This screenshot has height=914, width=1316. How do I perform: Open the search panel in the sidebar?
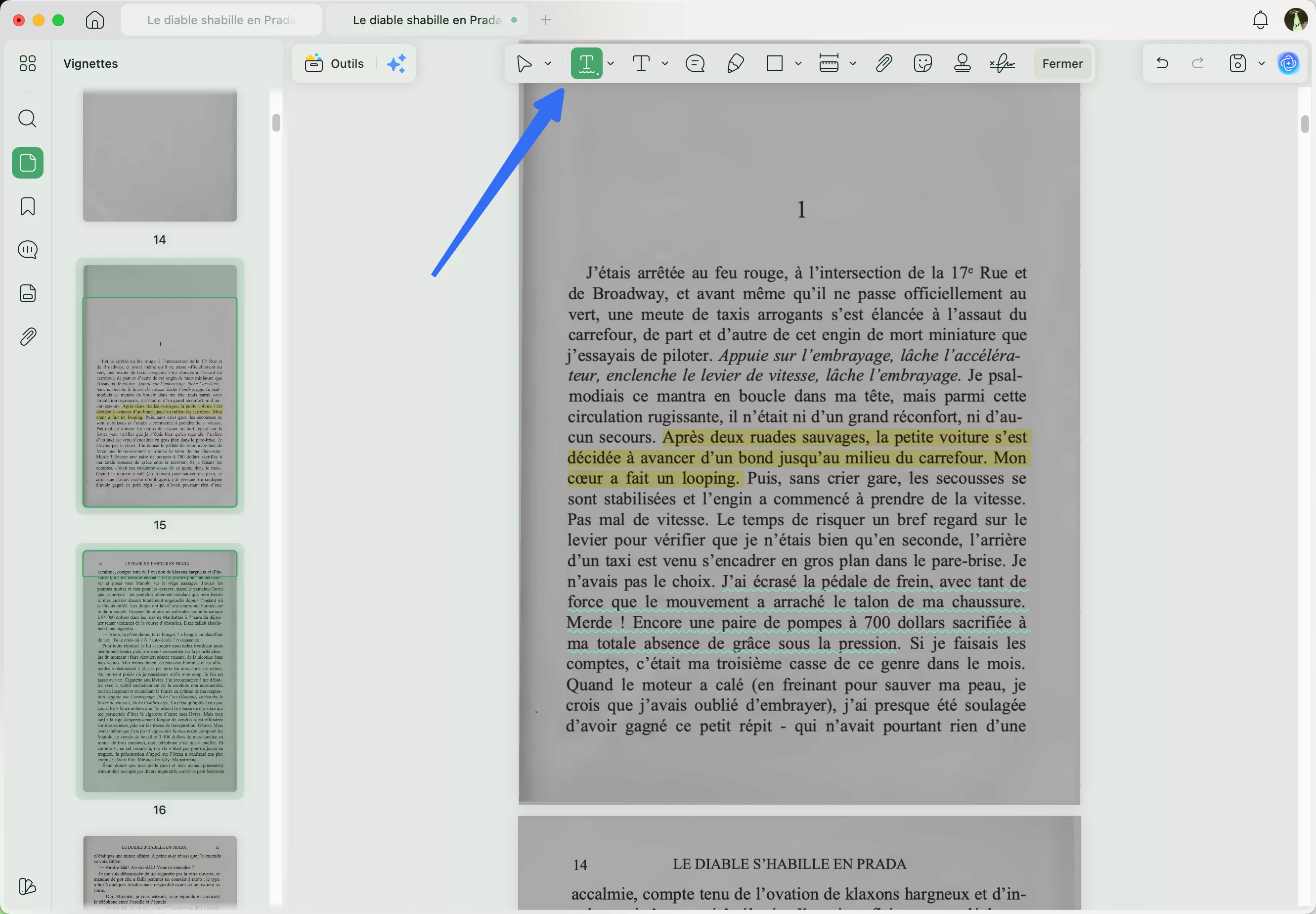27,119
